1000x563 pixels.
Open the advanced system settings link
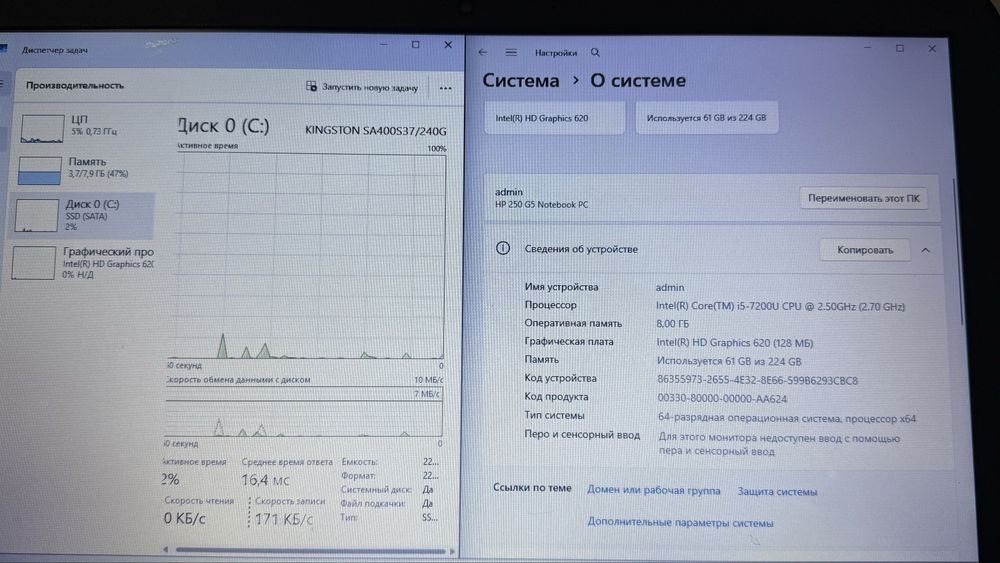pos(680,523)
